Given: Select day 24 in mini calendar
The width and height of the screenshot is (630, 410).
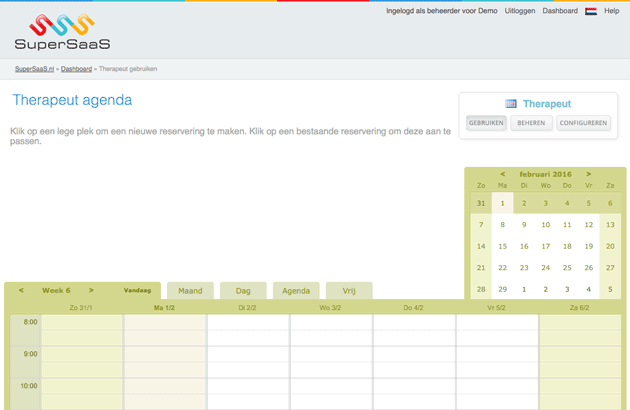Looking at the screenshot, I should 546,268.
